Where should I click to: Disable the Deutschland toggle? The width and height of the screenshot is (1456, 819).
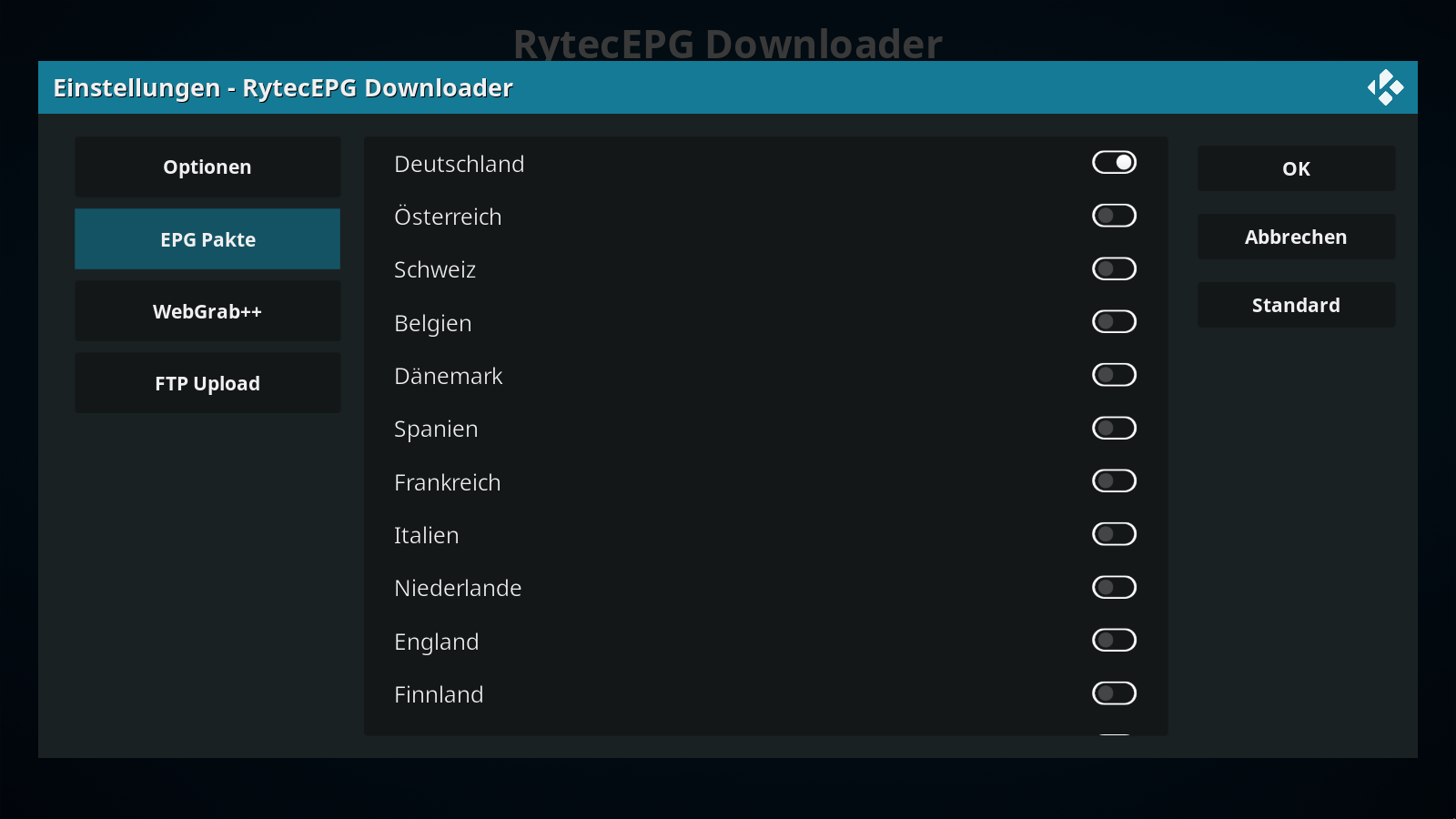pos(1114,162)
